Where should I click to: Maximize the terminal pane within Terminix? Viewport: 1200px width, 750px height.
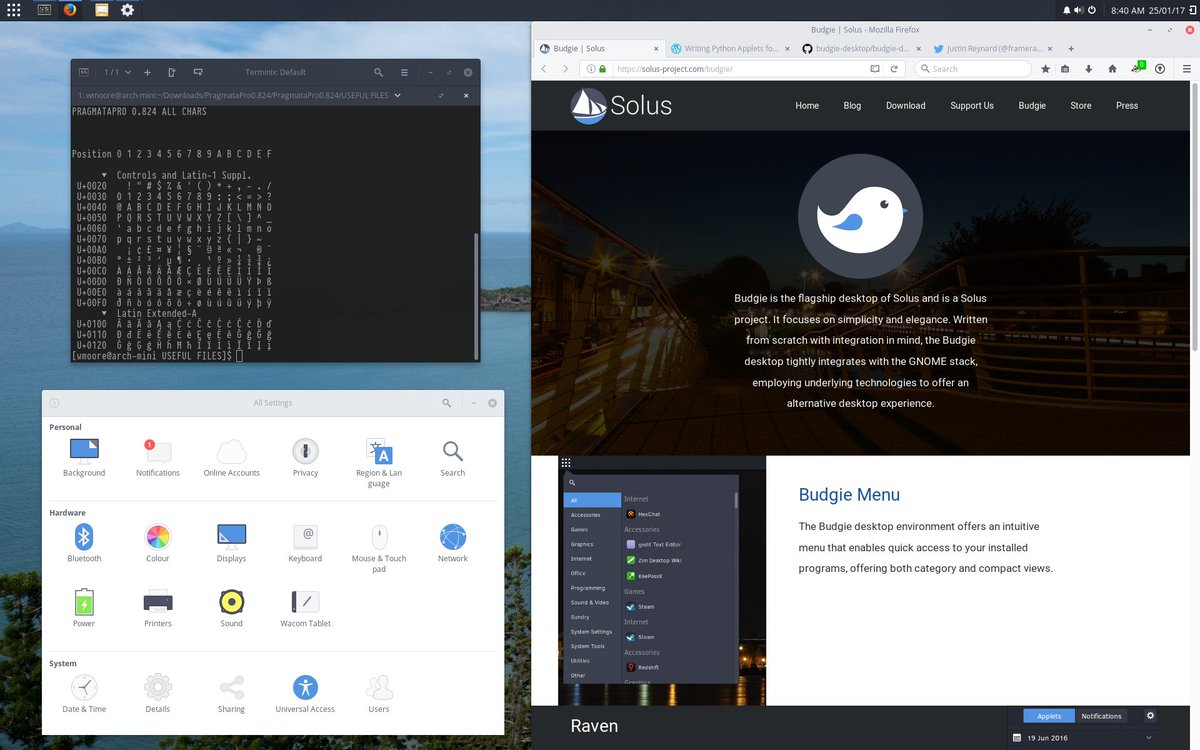click(x=441, y=95)
